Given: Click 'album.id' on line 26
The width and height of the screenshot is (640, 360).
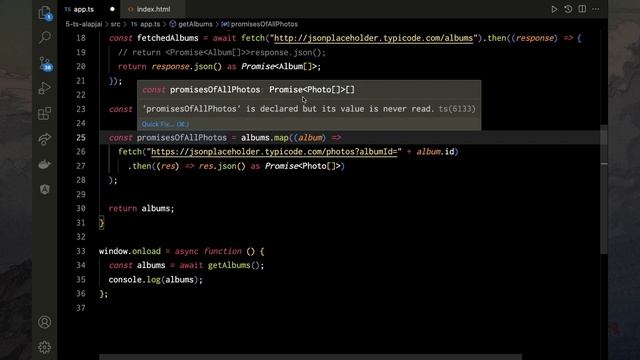Looking at the screenshot, I should pos(435,152).
